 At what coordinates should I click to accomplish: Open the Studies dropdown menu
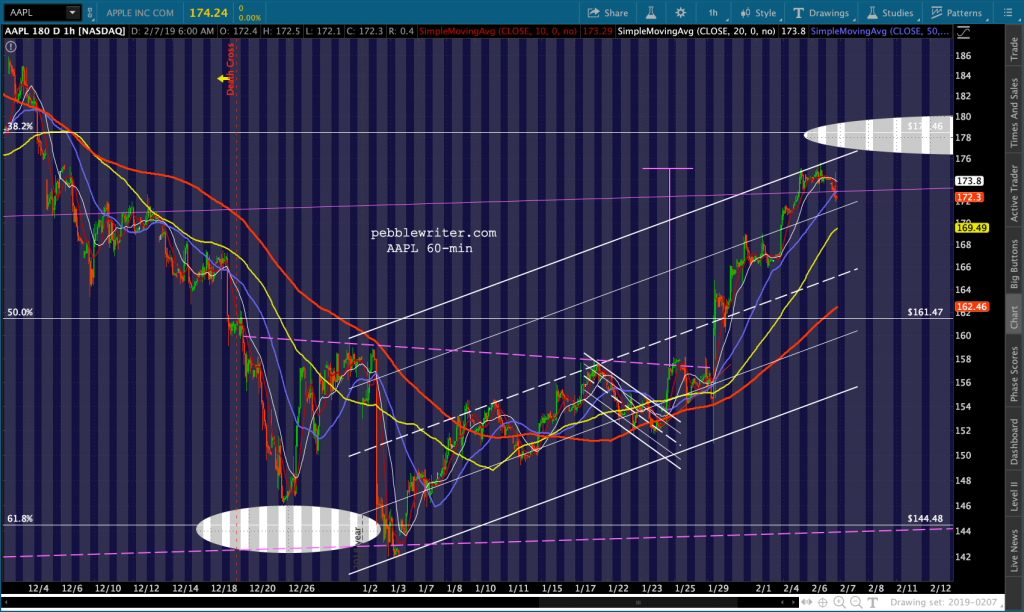889,12
